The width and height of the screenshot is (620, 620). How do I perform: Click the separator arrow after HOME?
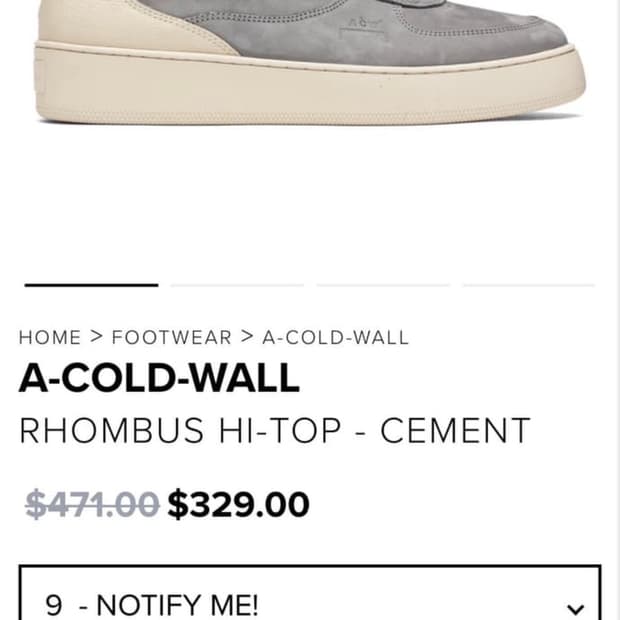coord(96,337)
